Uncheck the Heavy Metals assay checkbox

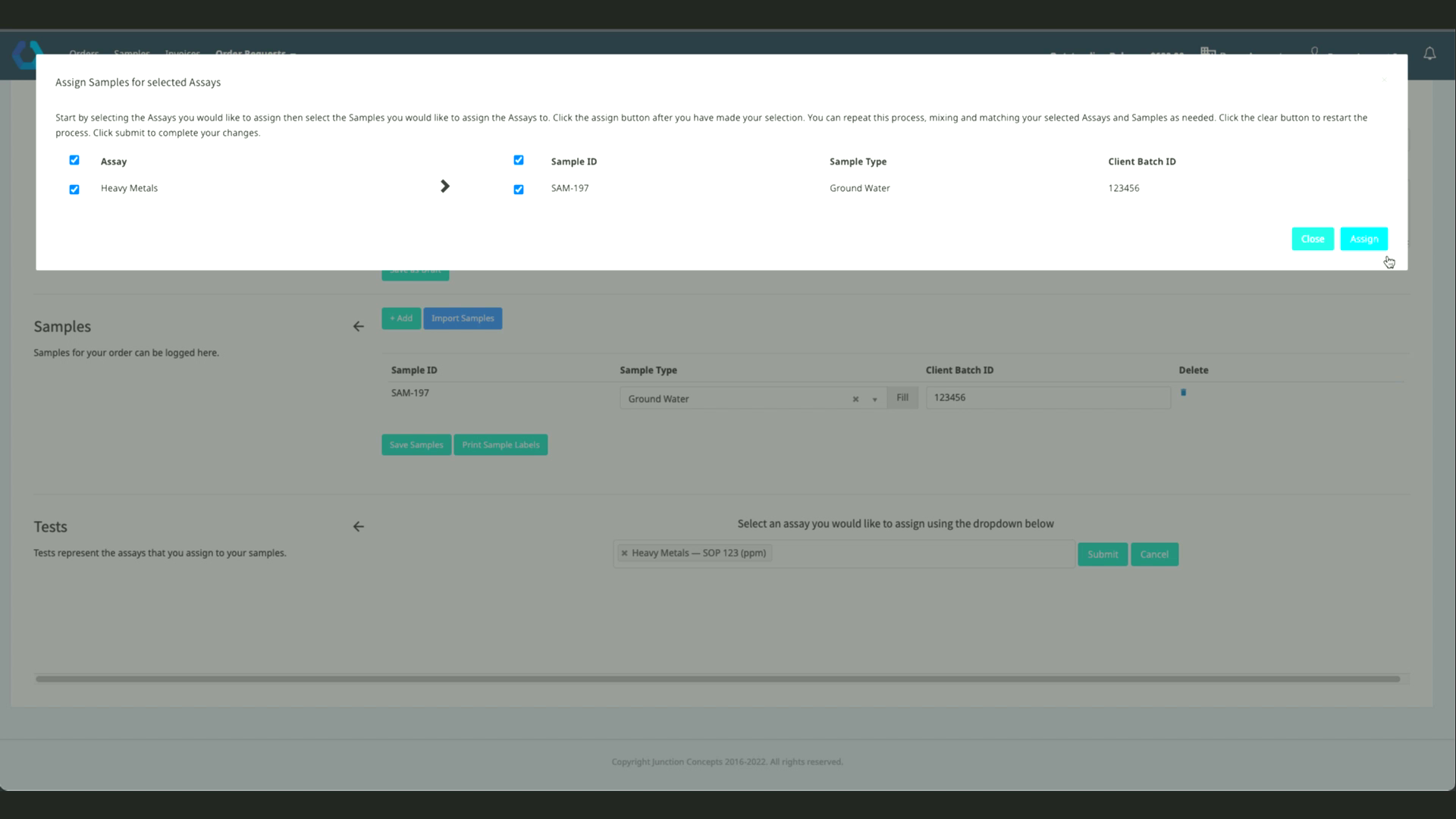coord(74,190)
